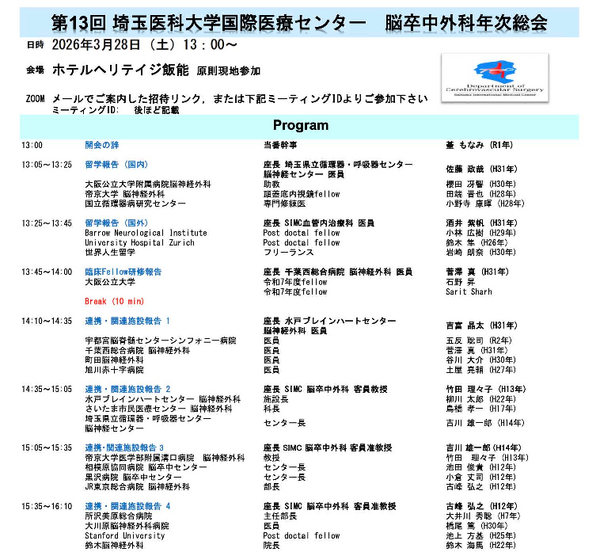Viewport: 600px width, 552px height.
Task: Click '帝京大学医学部附属溝口病院 脳神経外科'
Action: click(165, 458)
